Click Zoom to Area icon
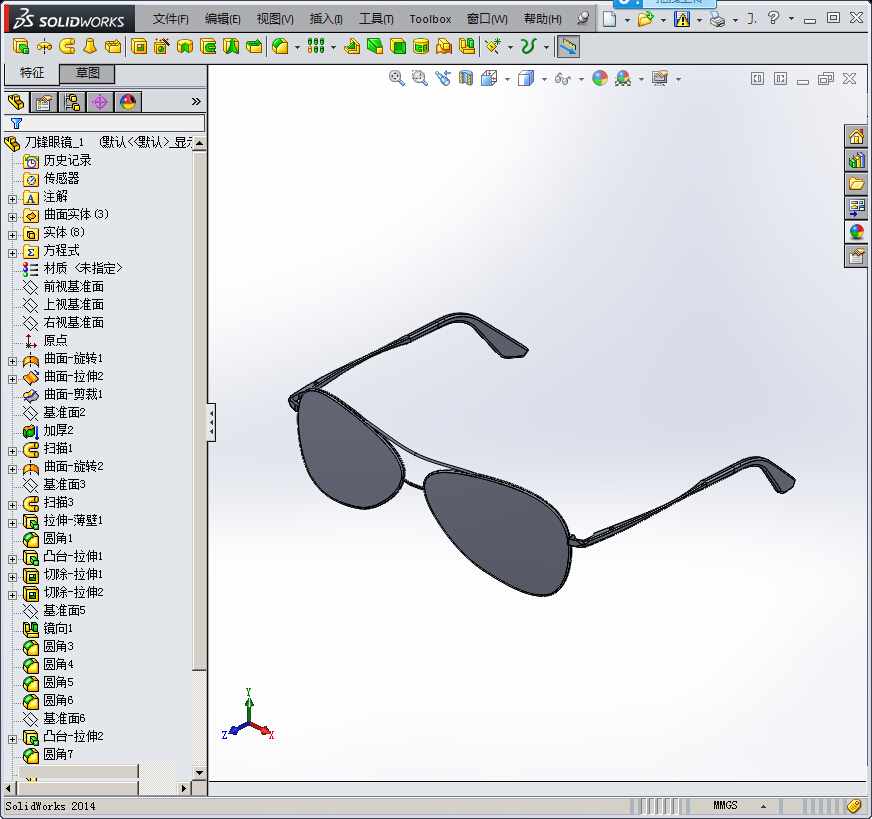 [420, 78]
